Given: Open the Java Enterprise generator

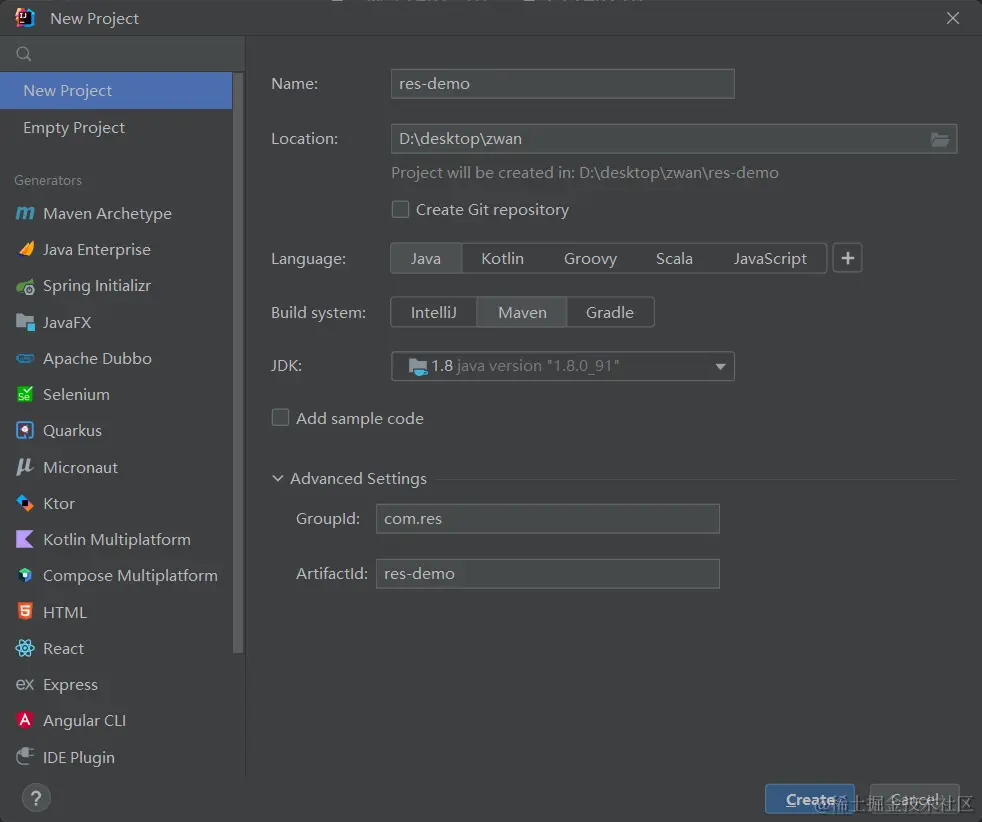Looking at the screenshot, I should point(116,249).
